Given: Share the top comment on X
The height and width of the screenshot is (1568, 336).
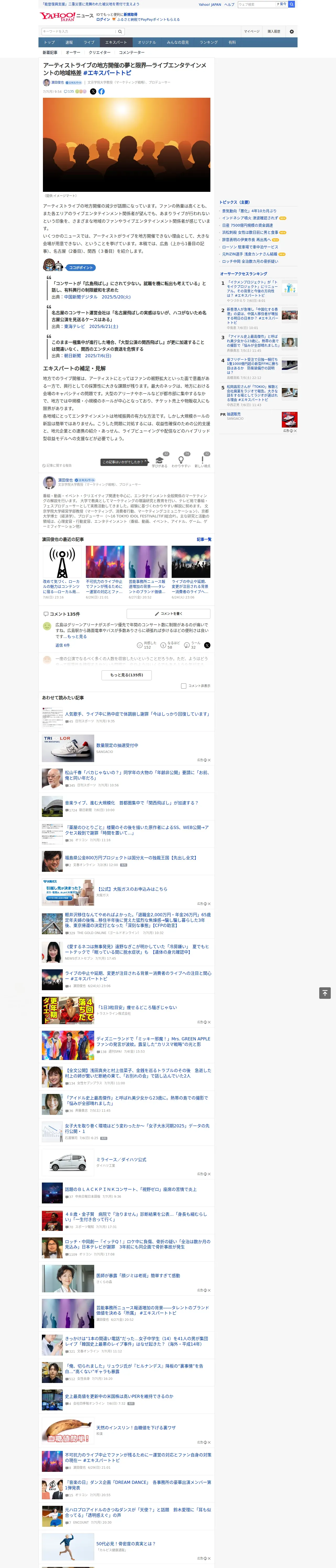Looking at the screenshot, I should (x=207, y=645).
